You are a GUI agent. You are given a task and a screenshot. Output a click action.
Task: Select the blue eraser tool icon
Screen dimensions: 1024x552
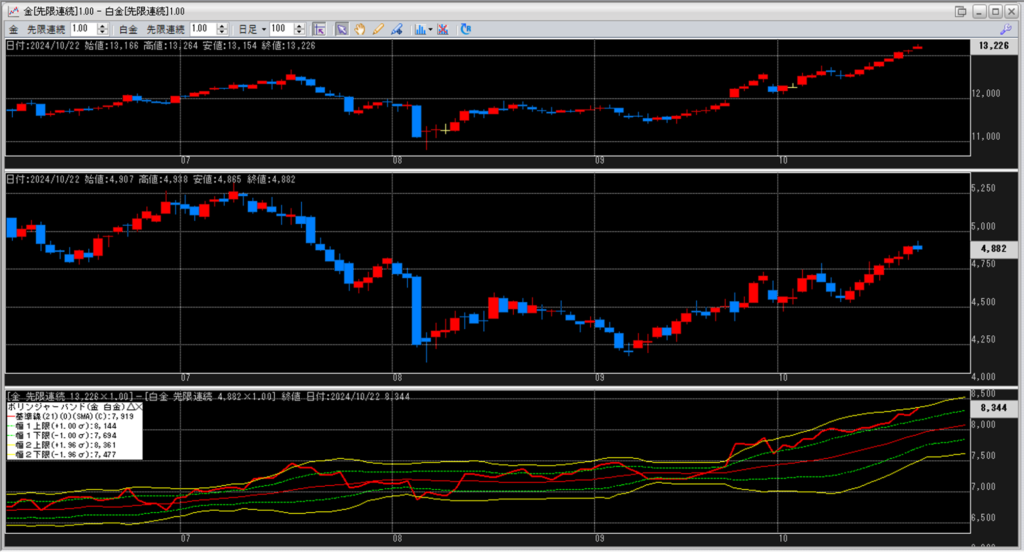click(x=397, y=29)
